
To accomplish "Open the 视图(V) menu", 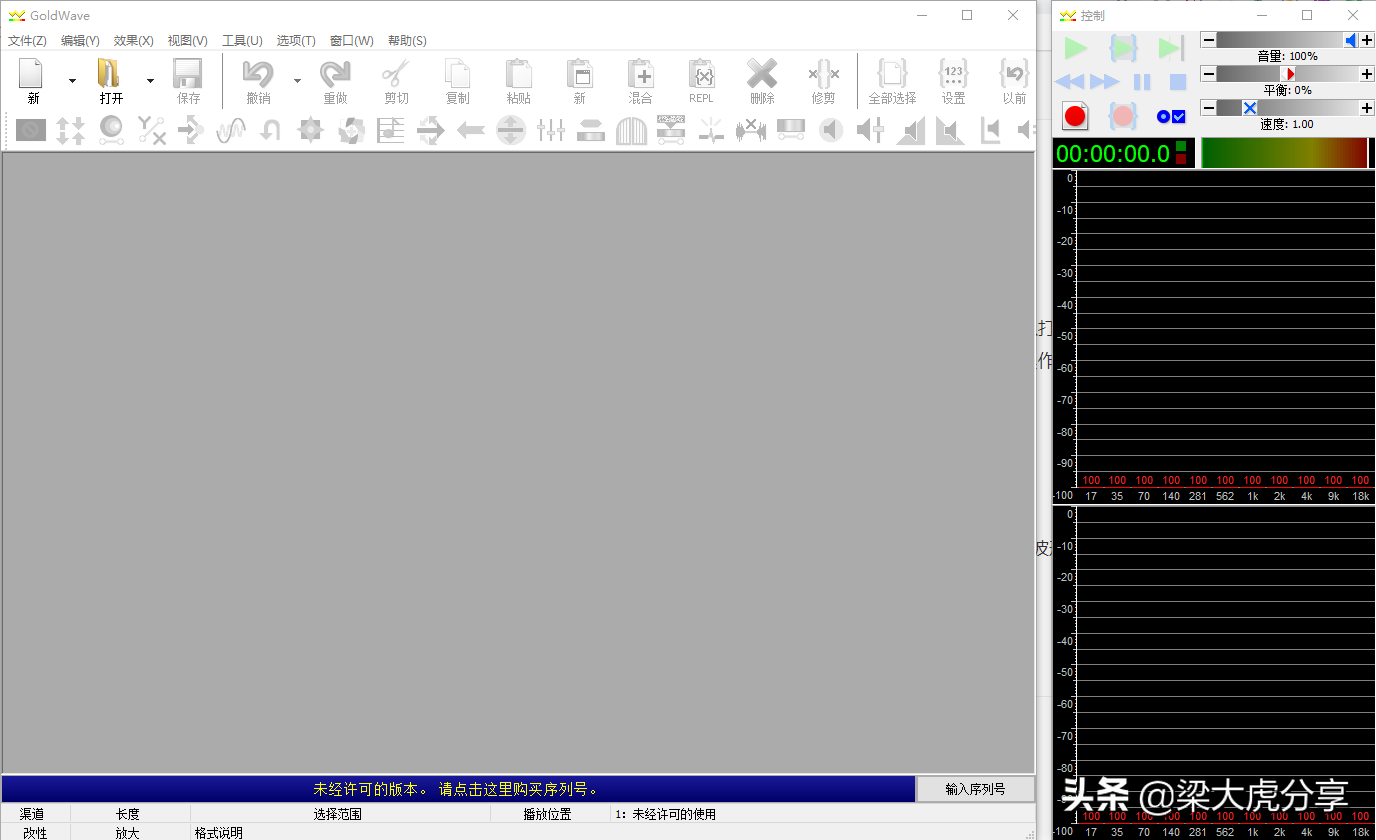I will point(188,41).
